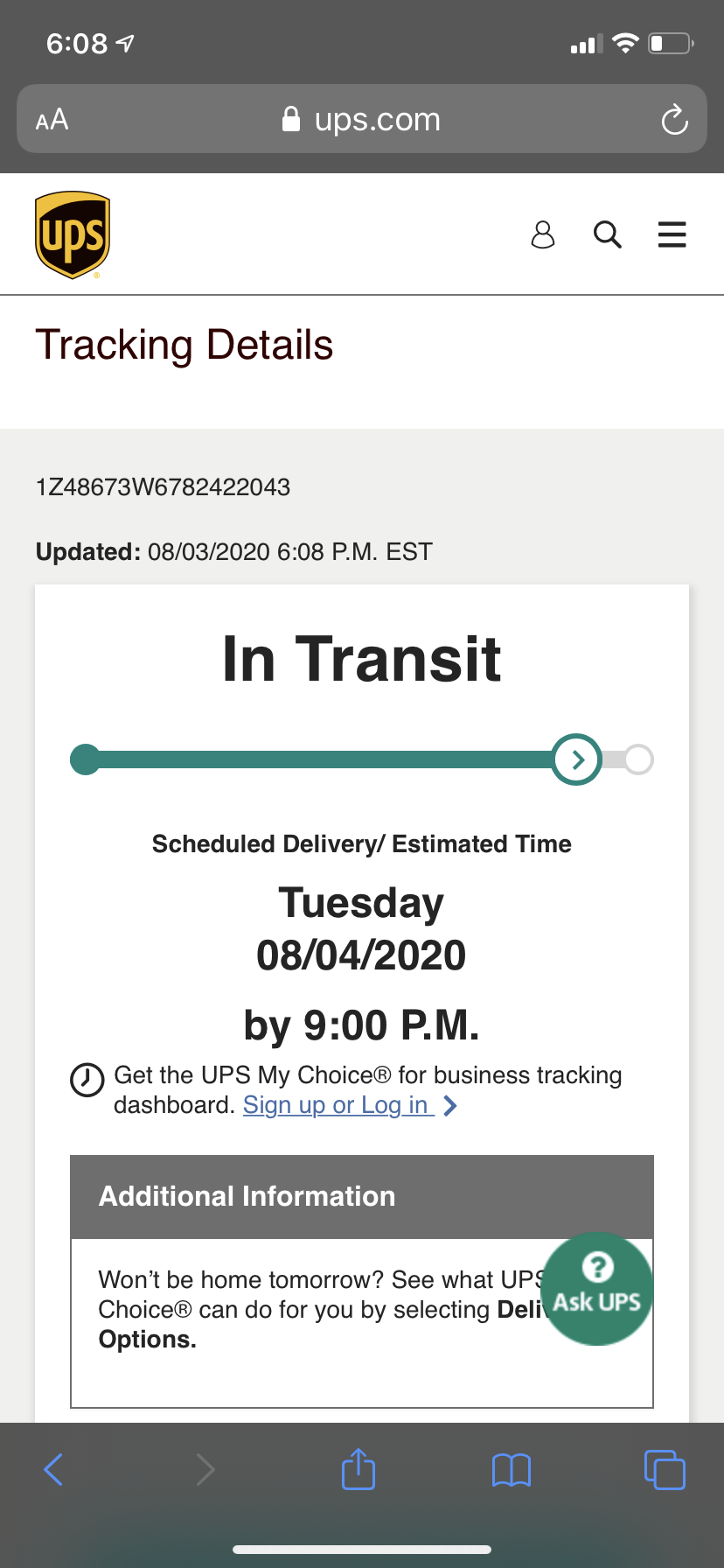Click the final delivery step circle
Screen dimensions: 724x1568
638,759
